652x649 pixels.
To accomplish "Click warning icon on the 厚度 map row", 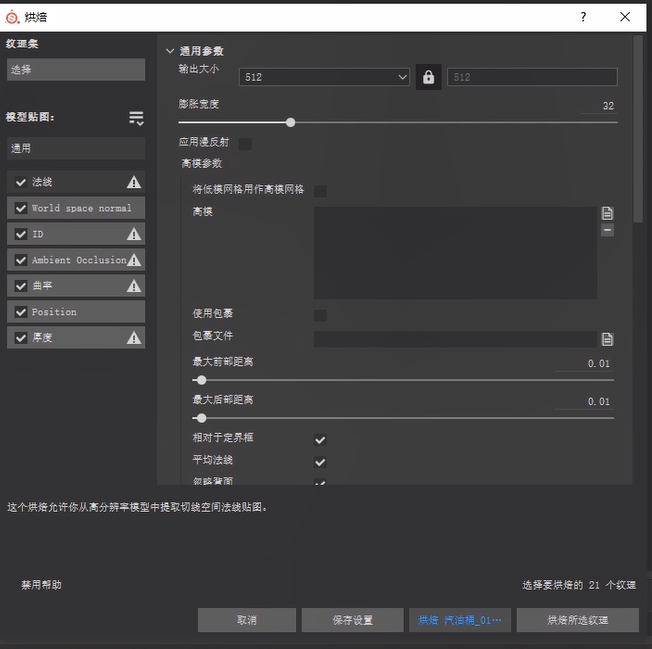I will tap(134, 338).
